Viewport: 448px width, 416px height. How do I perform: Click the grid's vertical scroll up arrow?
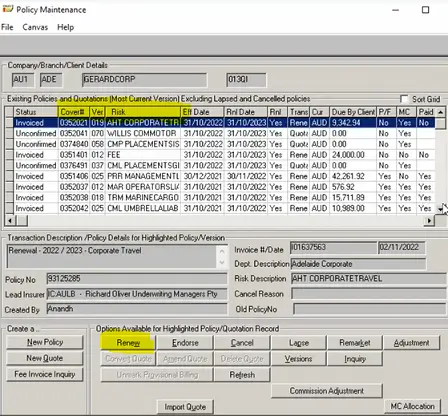[440, 112]
